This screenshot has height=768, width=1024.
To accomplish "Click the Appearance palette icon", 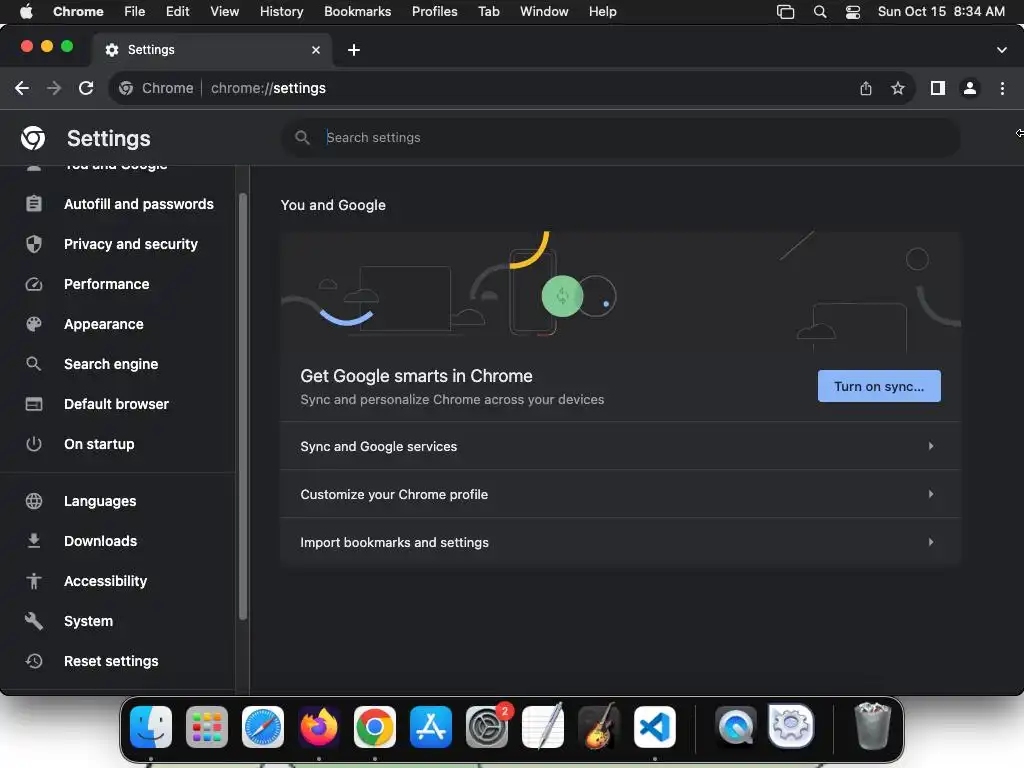I will point(33,324).
